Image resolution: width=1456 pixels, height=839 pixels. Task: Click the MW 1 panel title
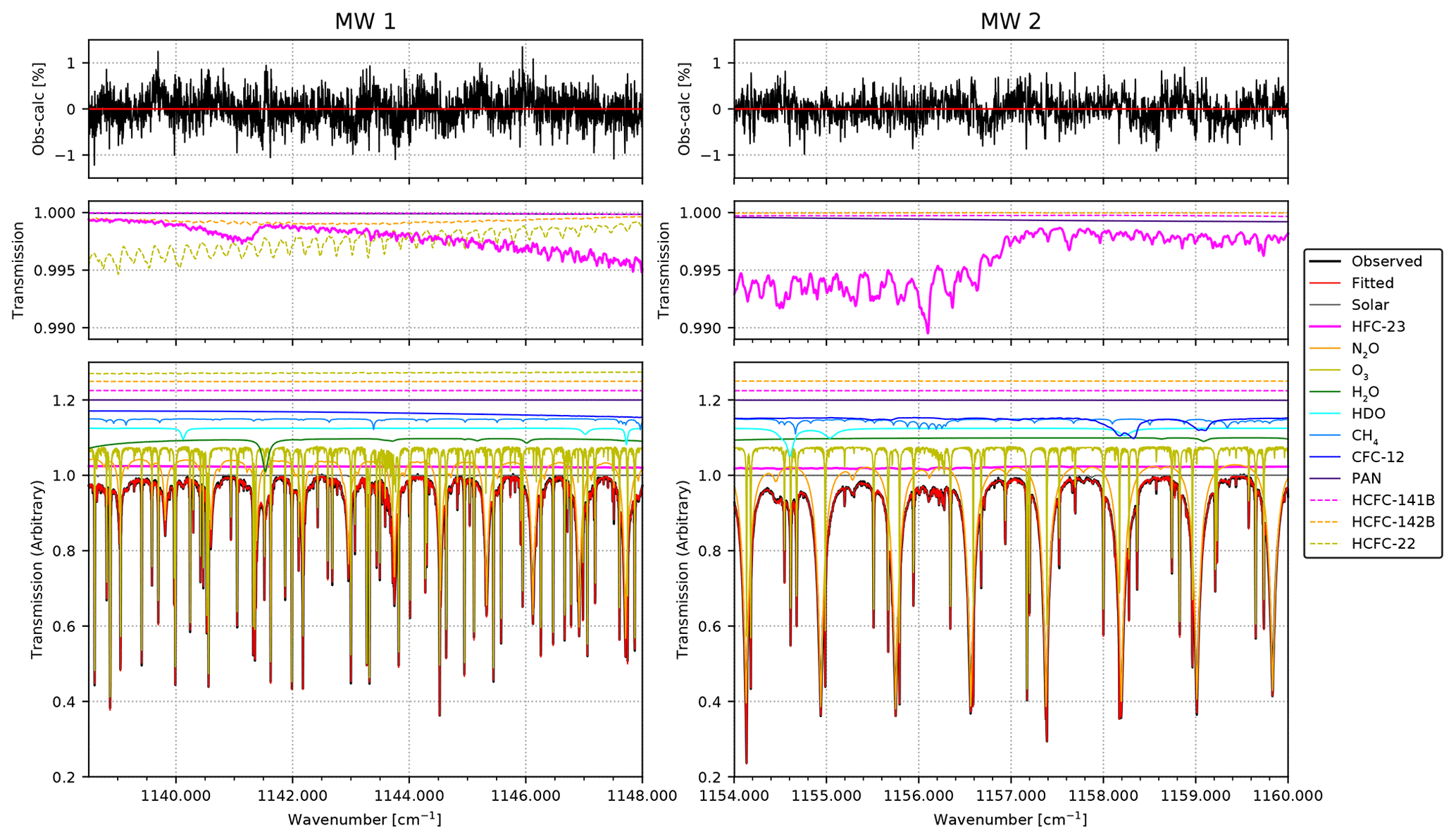click(365, 22)
